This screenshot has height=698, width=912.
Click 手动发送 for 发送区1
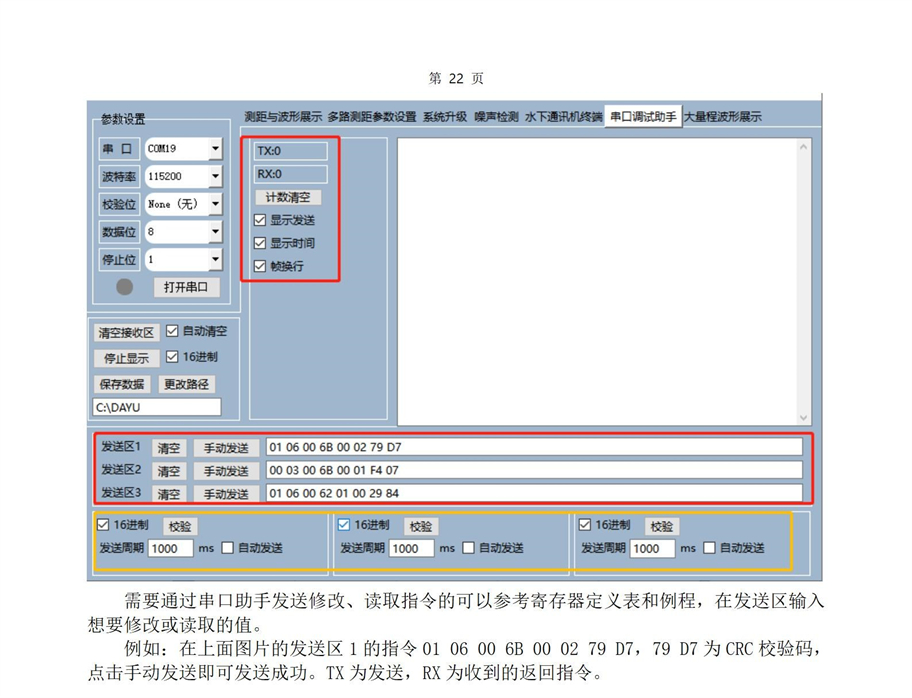(x=226, y=448)
